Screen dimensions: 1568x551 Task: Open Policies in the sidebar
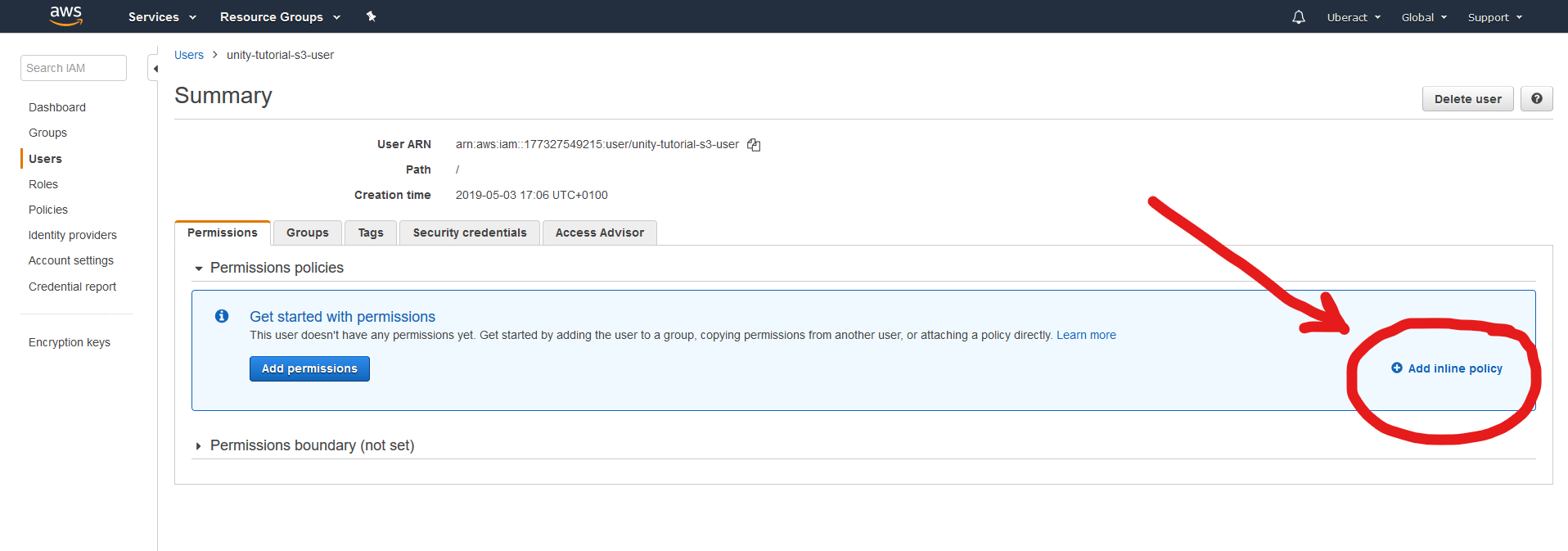pos(48,210)
